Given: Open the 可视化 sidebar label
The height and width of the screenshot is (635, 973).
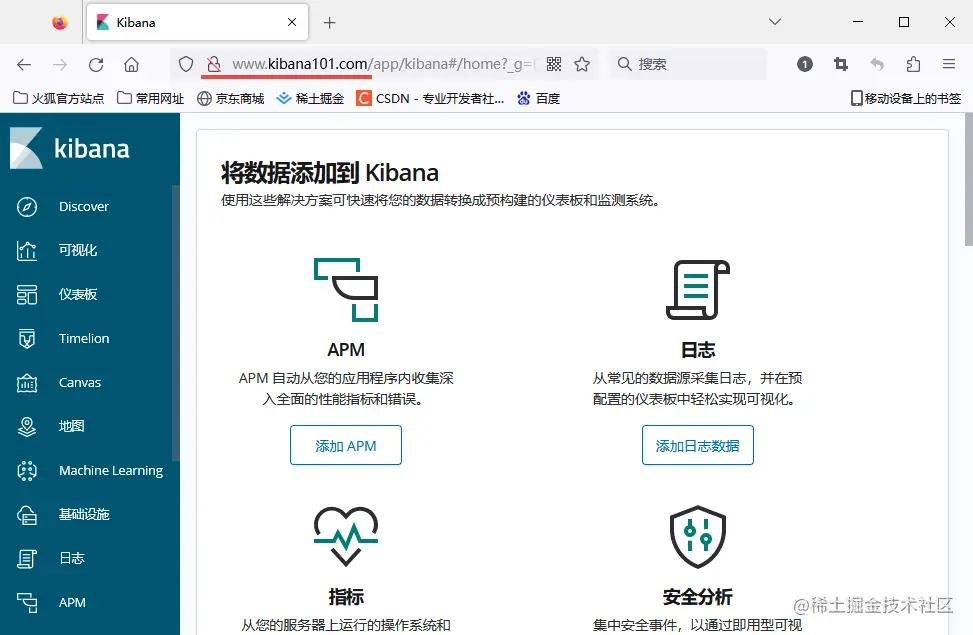Looking at the screenshot, I should (78, 251).
